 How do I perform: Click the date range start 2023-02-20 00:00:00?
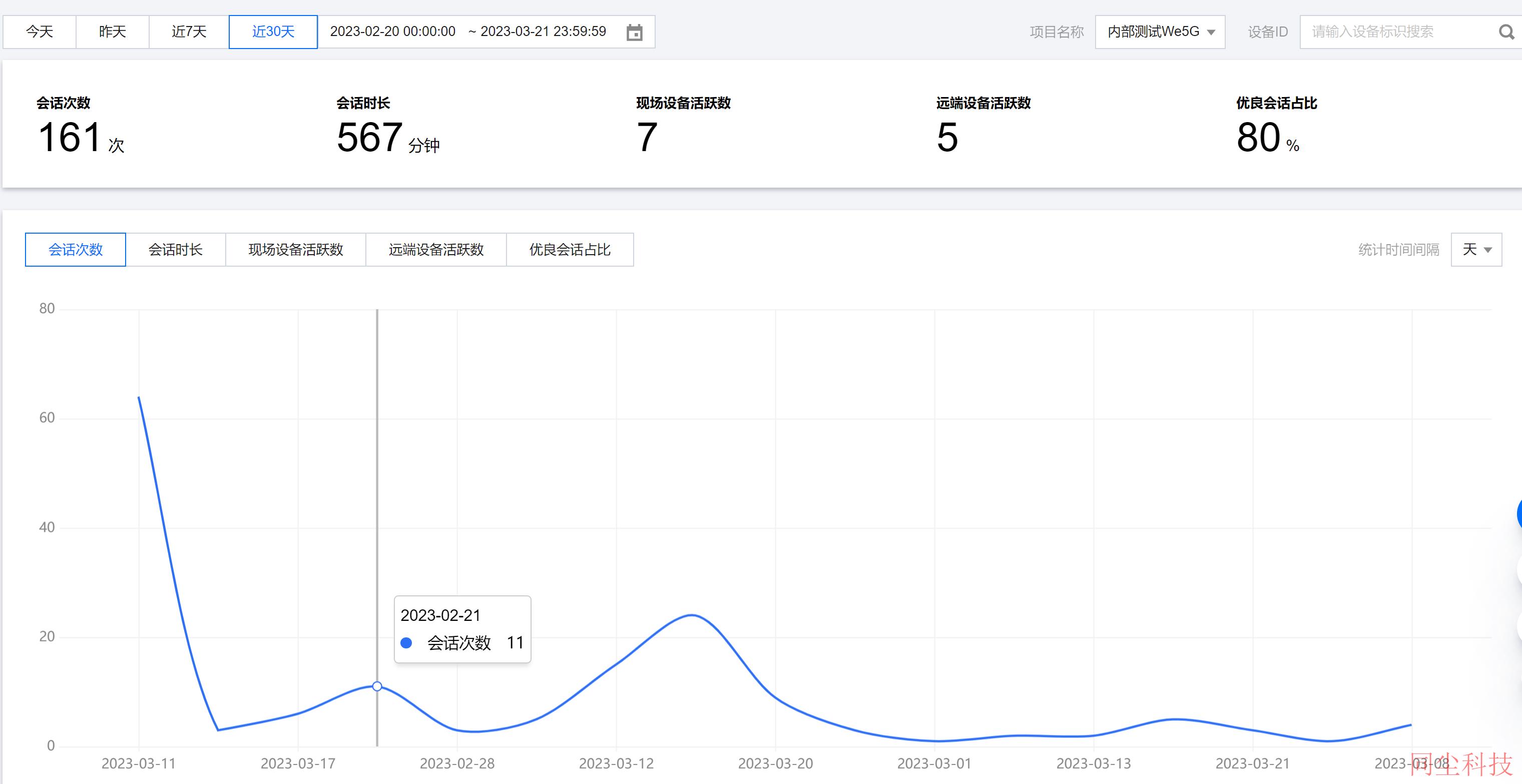[392, 32]
